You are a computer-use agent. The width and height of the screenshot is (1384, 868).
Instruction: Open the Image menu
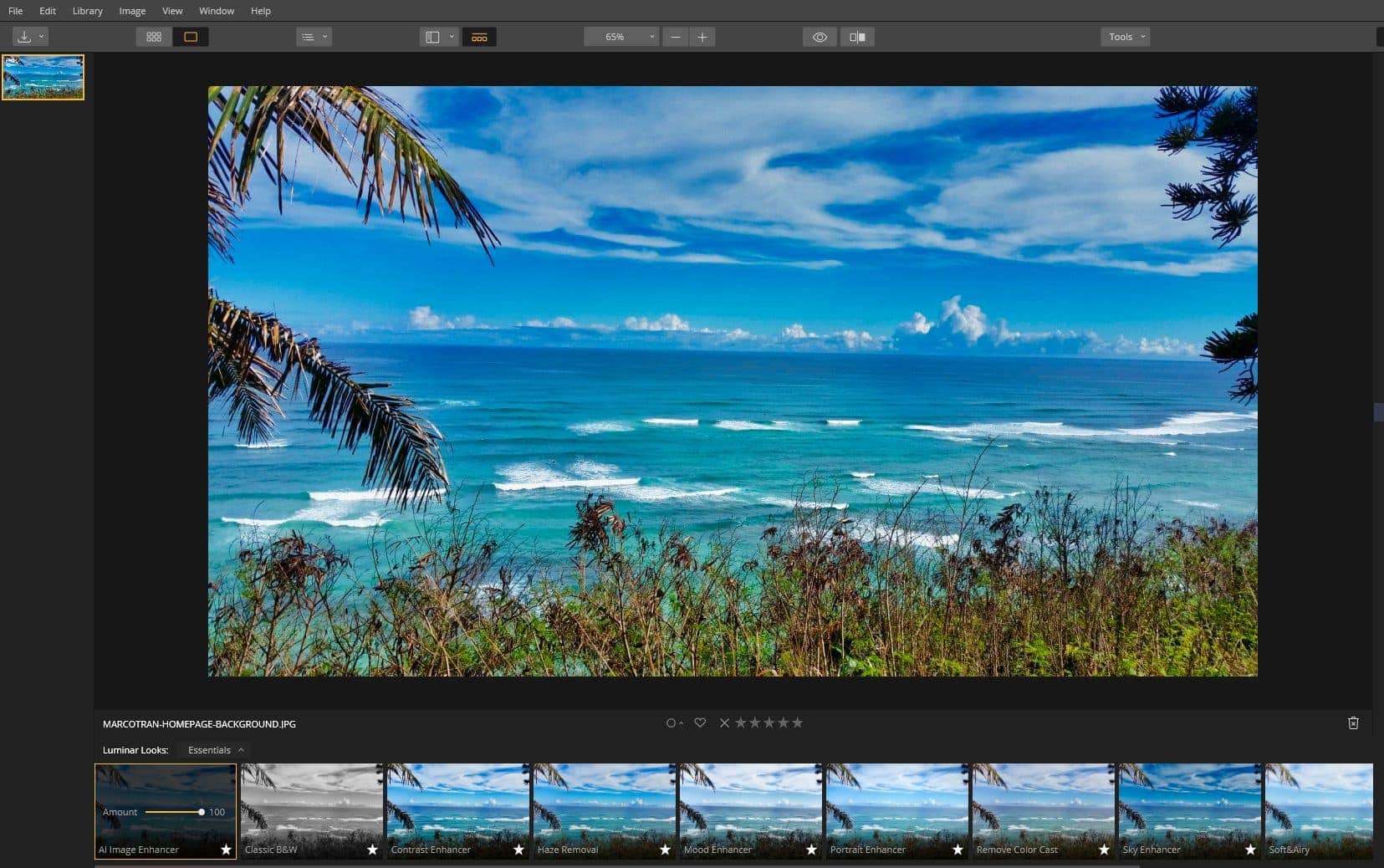(x=131, y=10)
